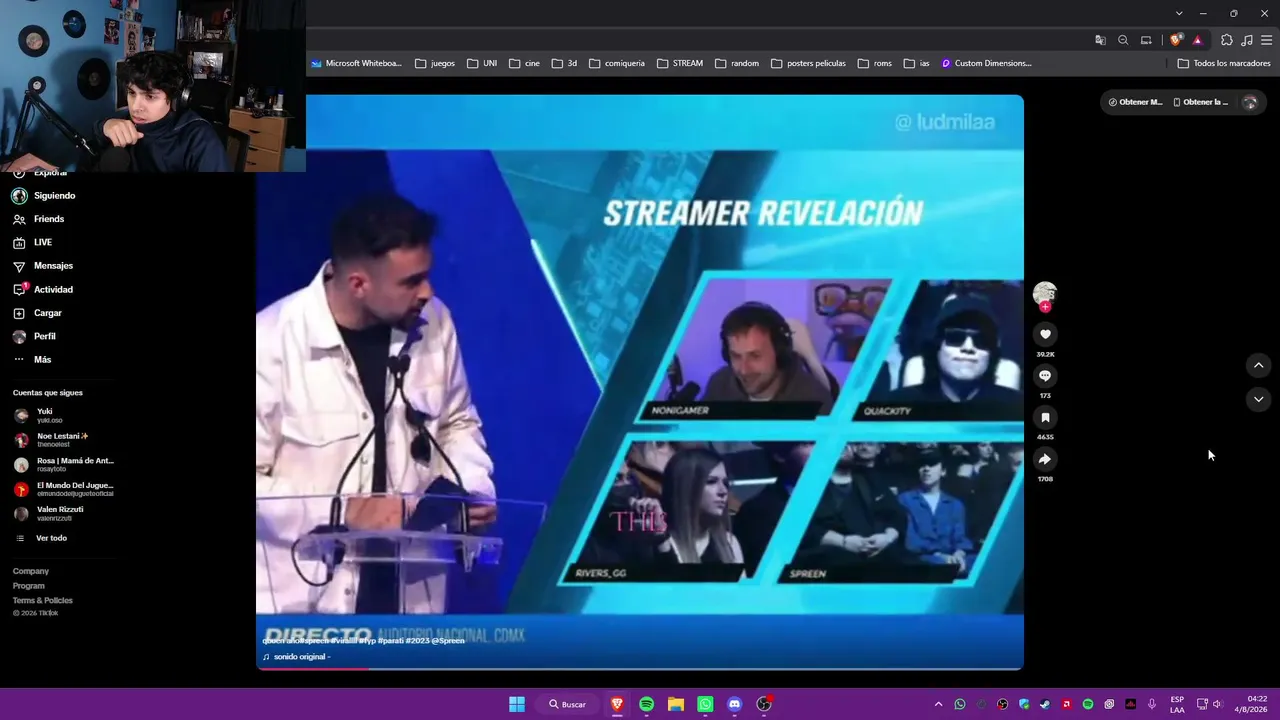Open the Todos los marcadores folder

[1224, 63]
